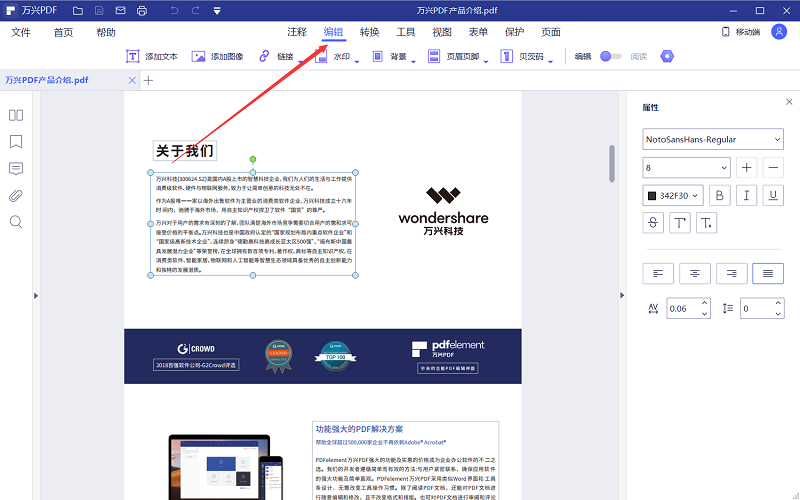The width and height of the screenshot is (800, 500).
Task: Center align text
Action: pos(695,273)
